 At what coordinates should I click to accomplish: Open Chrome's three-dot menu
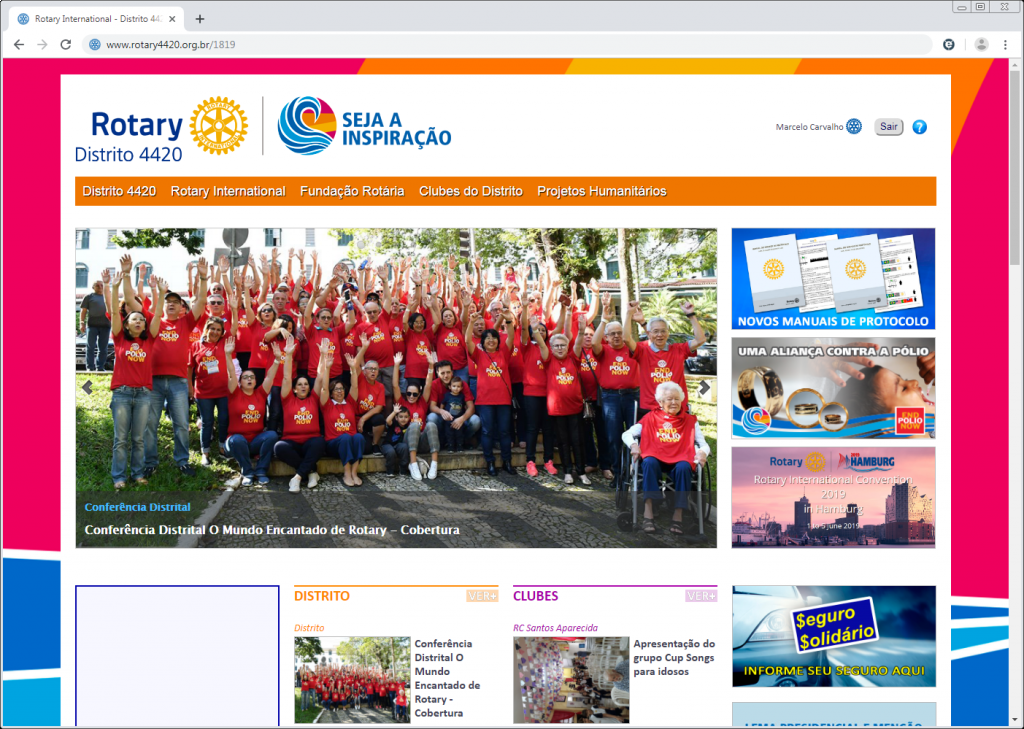click(1005, 45)
